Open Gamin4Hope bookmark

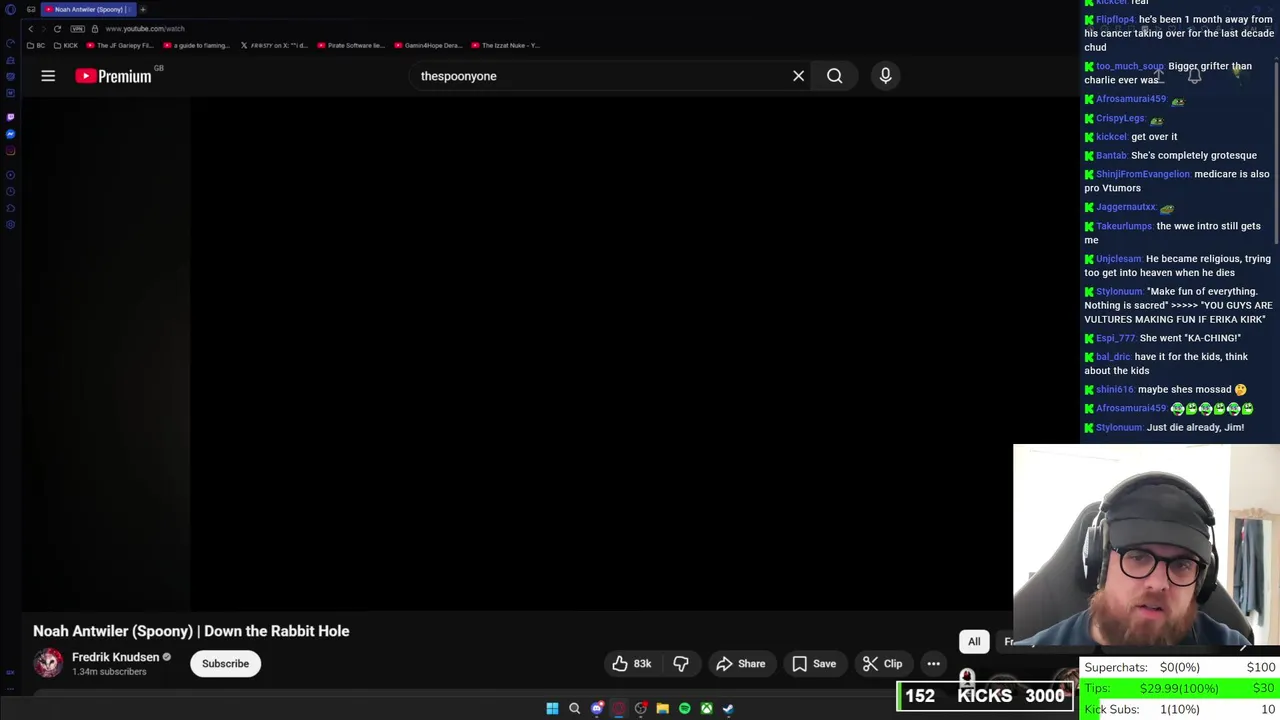(428, 45)
